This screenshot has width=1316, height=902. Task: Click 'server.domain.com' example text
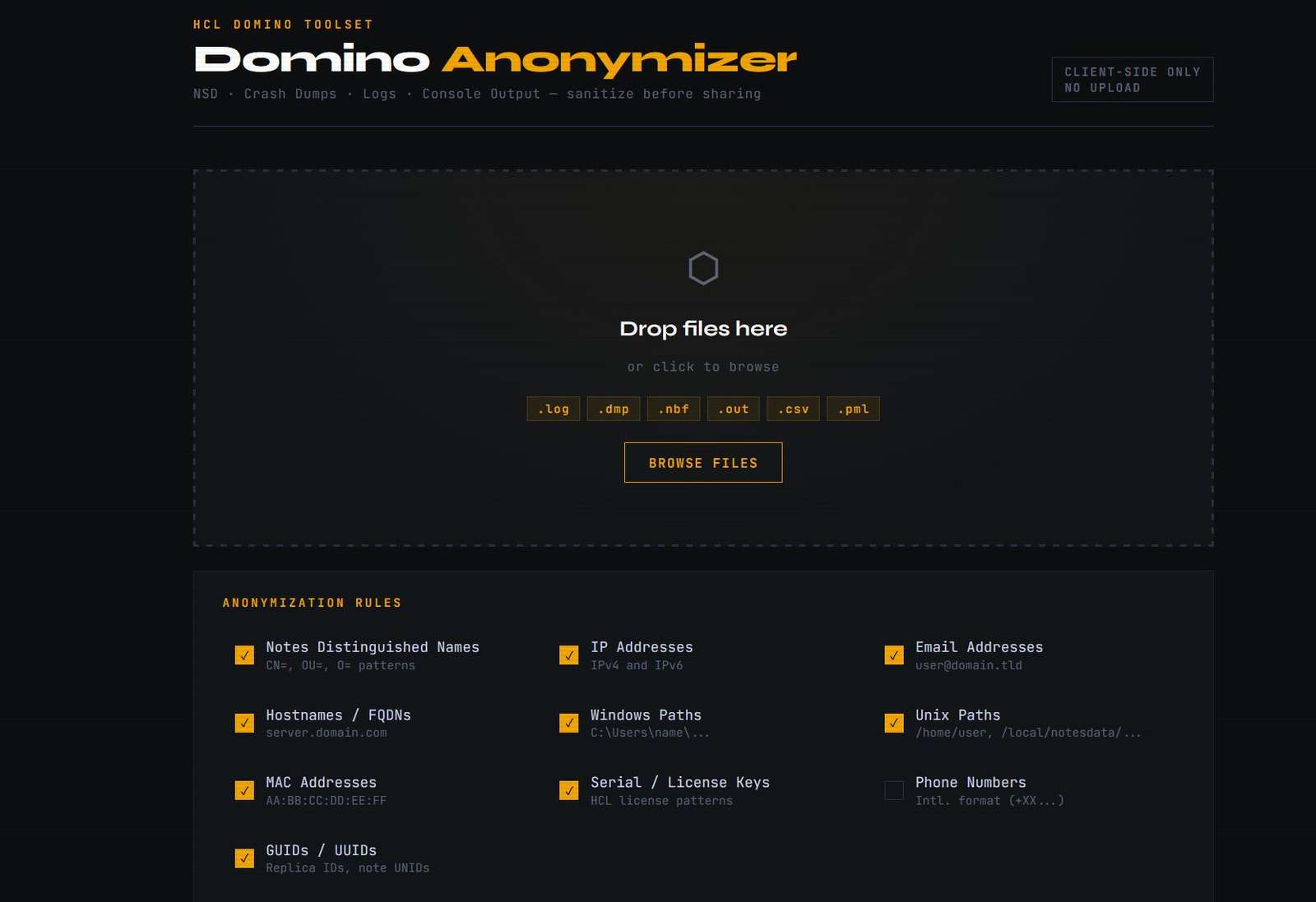(327, 733)
